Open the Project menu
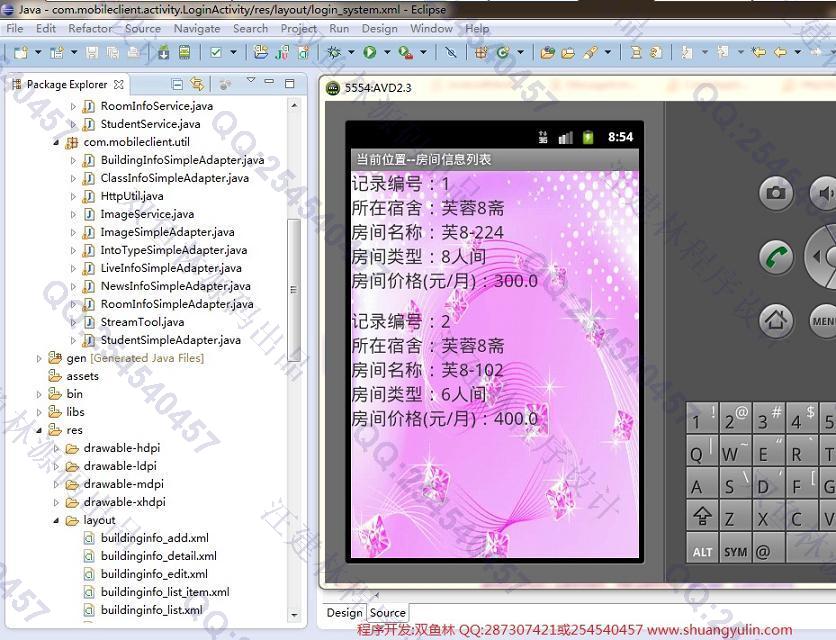836x640 pixels. (x=299, y=28)
